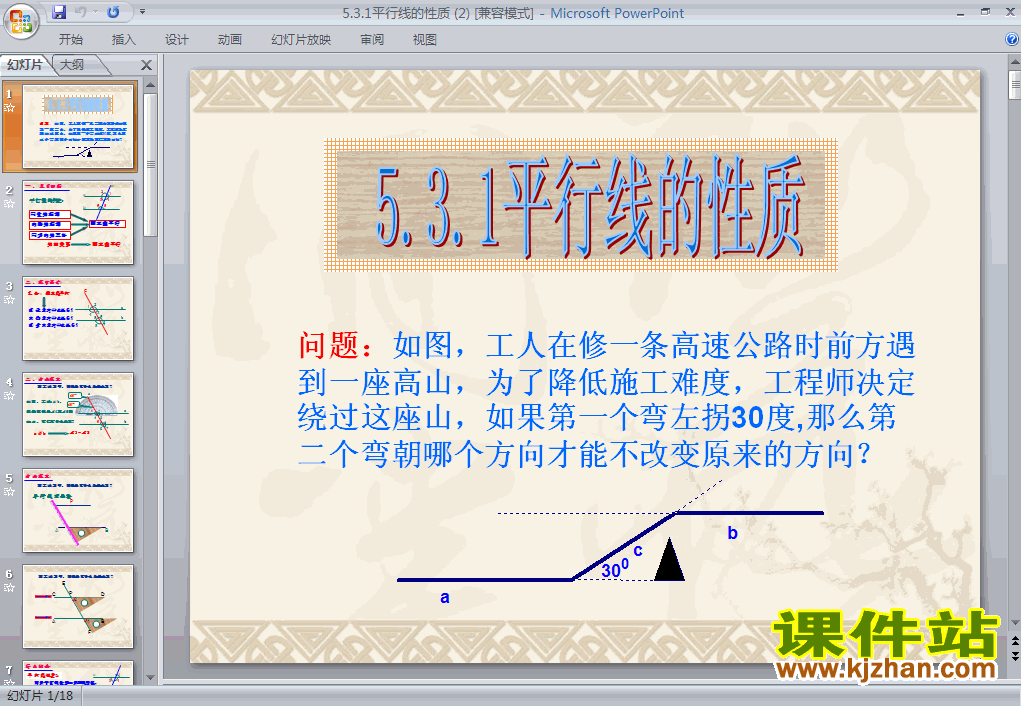This screenshot has height=706, width=1021.
Task: Close the slides thumbnail pane
Action: click(x=147, y=65)
